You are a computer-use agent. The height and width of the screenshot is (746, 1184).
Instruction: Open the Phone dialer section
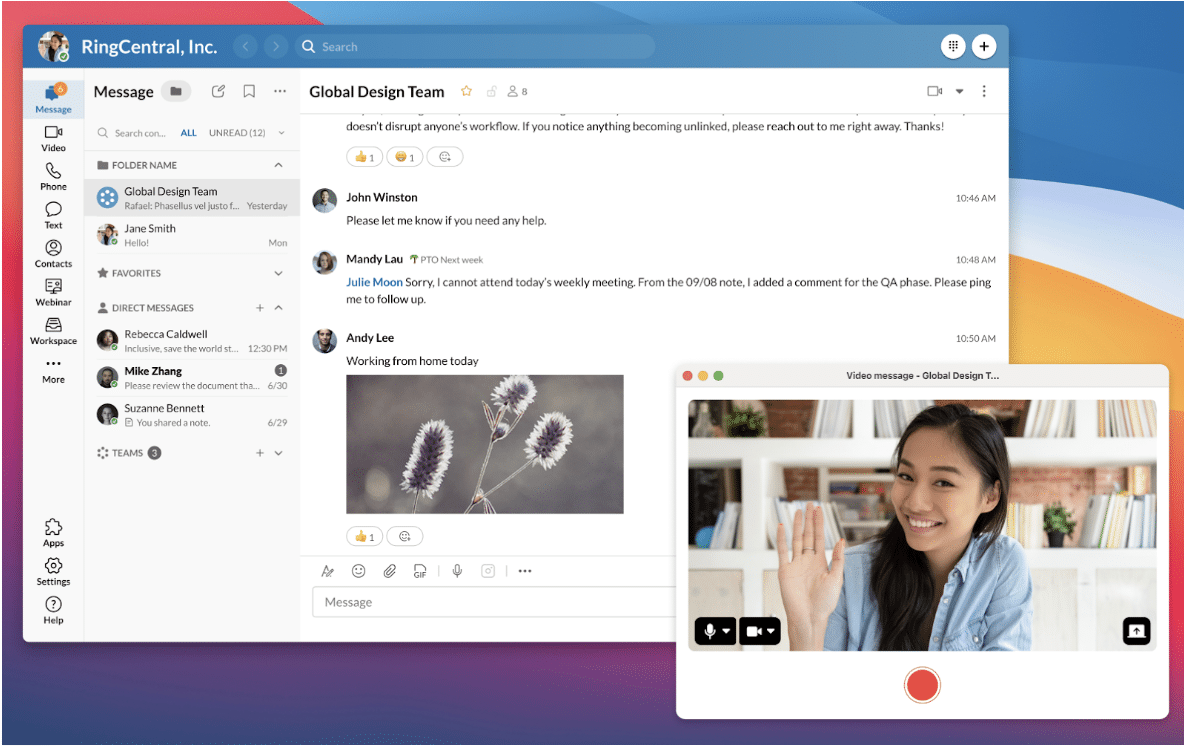pos(53,177)
